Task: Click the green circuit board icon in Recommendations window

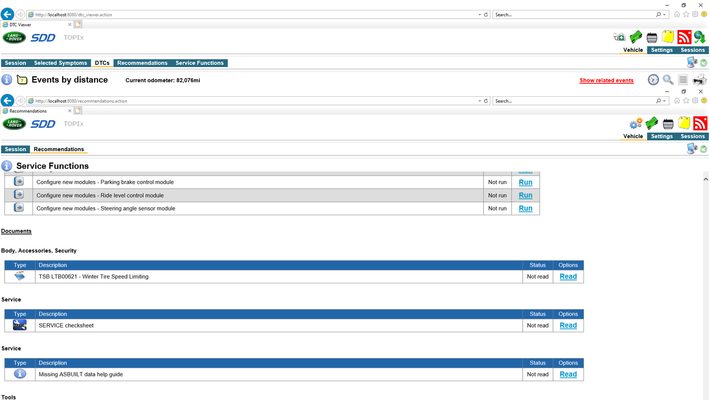Action: point(652,123)
